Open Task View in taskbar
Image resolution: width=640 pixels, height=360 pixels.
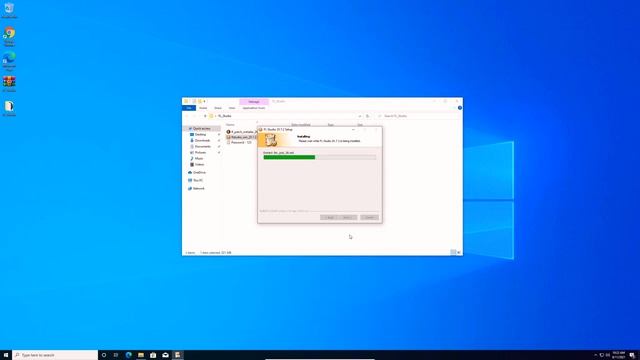116,355
